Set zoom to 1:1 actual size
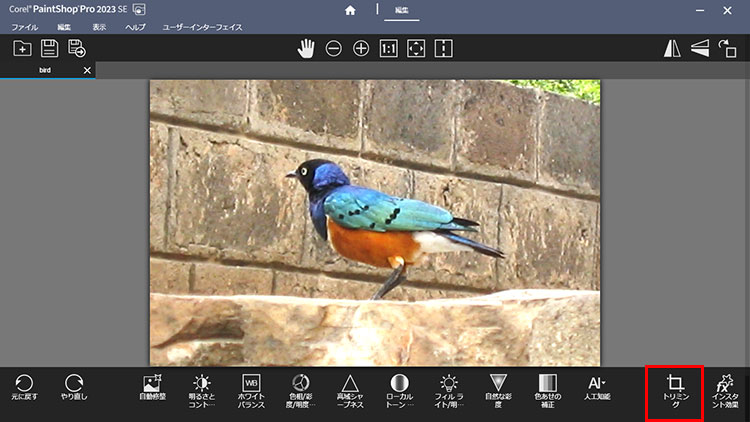The image size is (750, 422). coord(389,48)
